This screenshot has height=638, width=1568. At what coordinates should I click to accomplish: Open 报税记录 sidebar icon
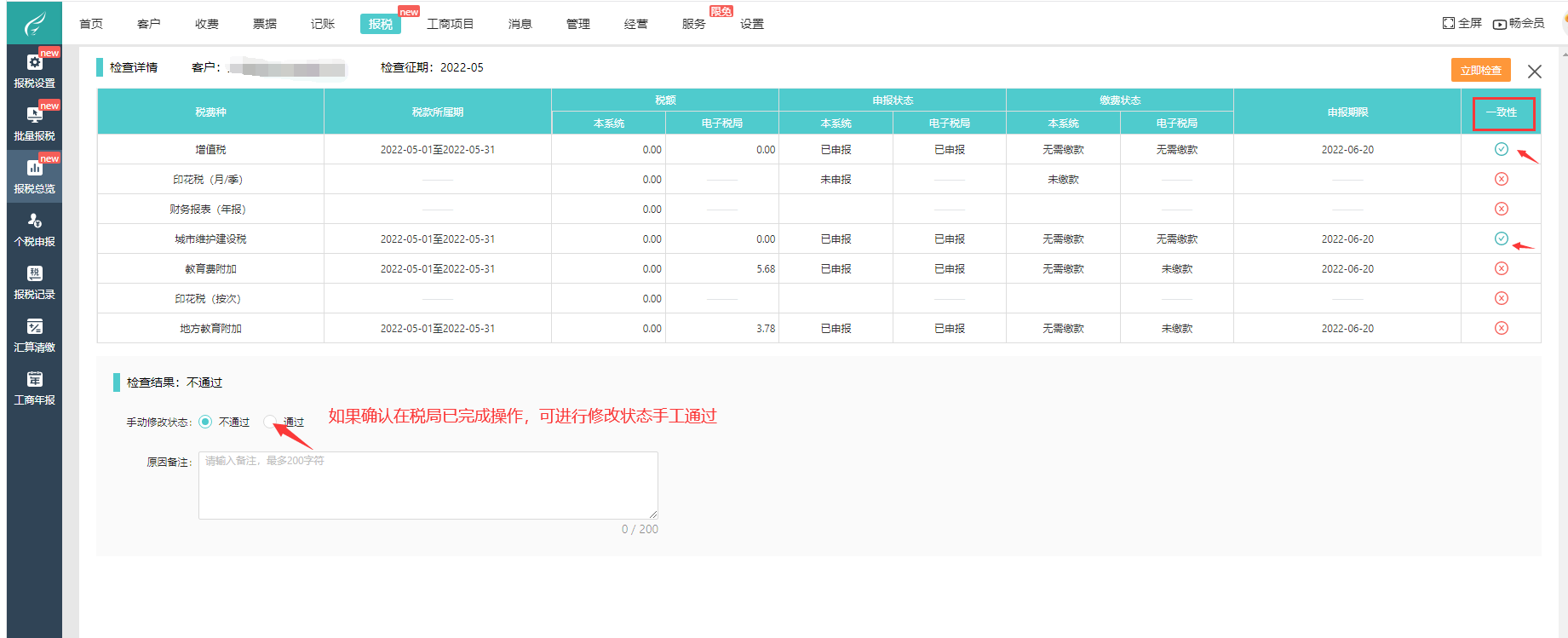(x=34, y=282)
